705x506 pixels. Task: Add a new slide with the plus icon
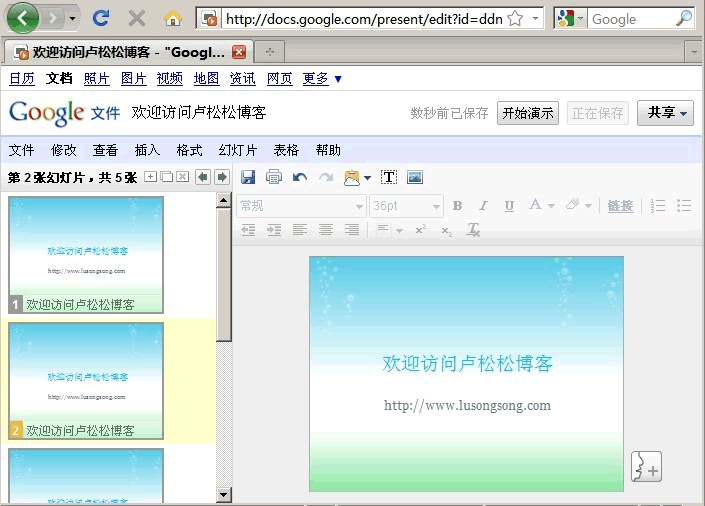tap(151, 177)
